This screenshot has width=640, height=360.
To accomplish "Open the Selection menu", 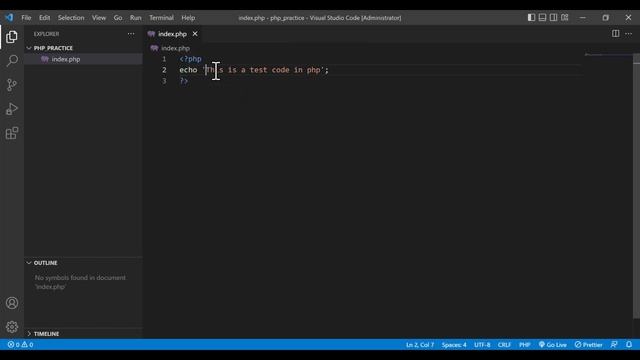I will tap(71, 18).
